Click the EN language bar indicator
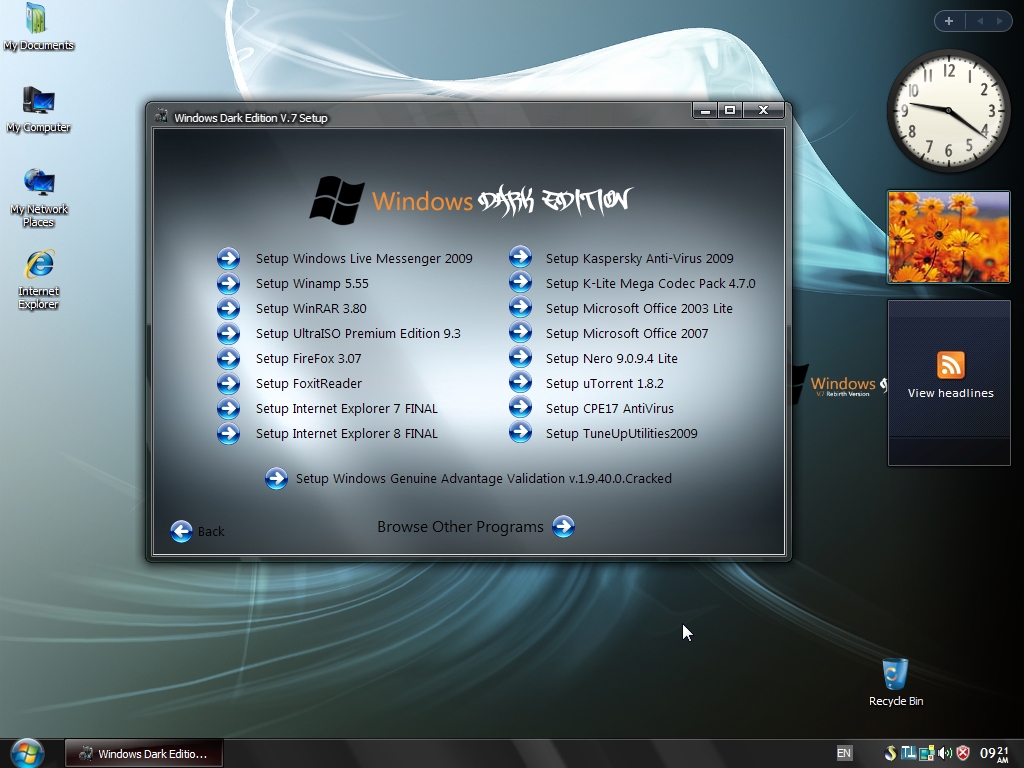Screen dimensions: 1024x768 (x=844, y=753)
